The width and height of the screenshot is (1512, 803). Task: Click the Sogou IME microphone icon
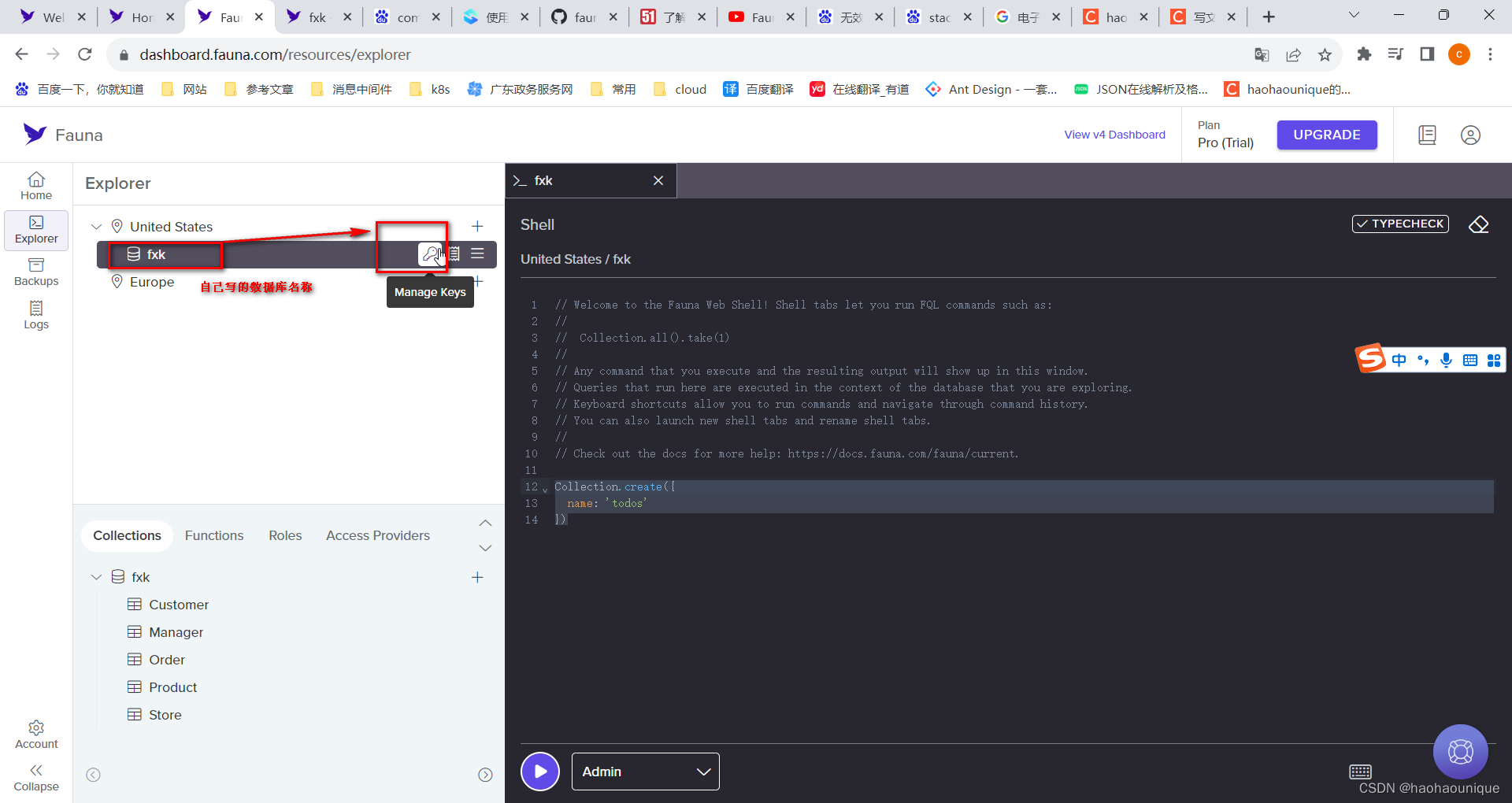[1446, 360]
